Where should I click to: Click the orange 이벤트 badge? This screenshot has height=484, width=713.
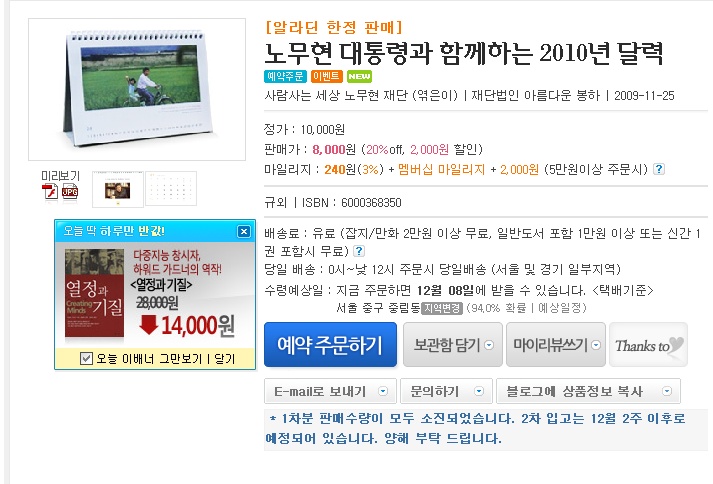tap(326, 76)
